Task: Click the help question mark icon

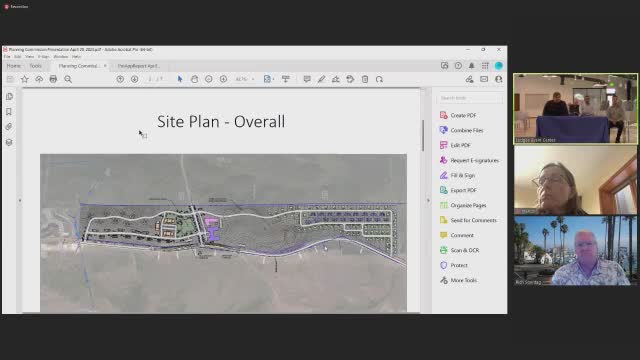Action: (x=458, y=66)
